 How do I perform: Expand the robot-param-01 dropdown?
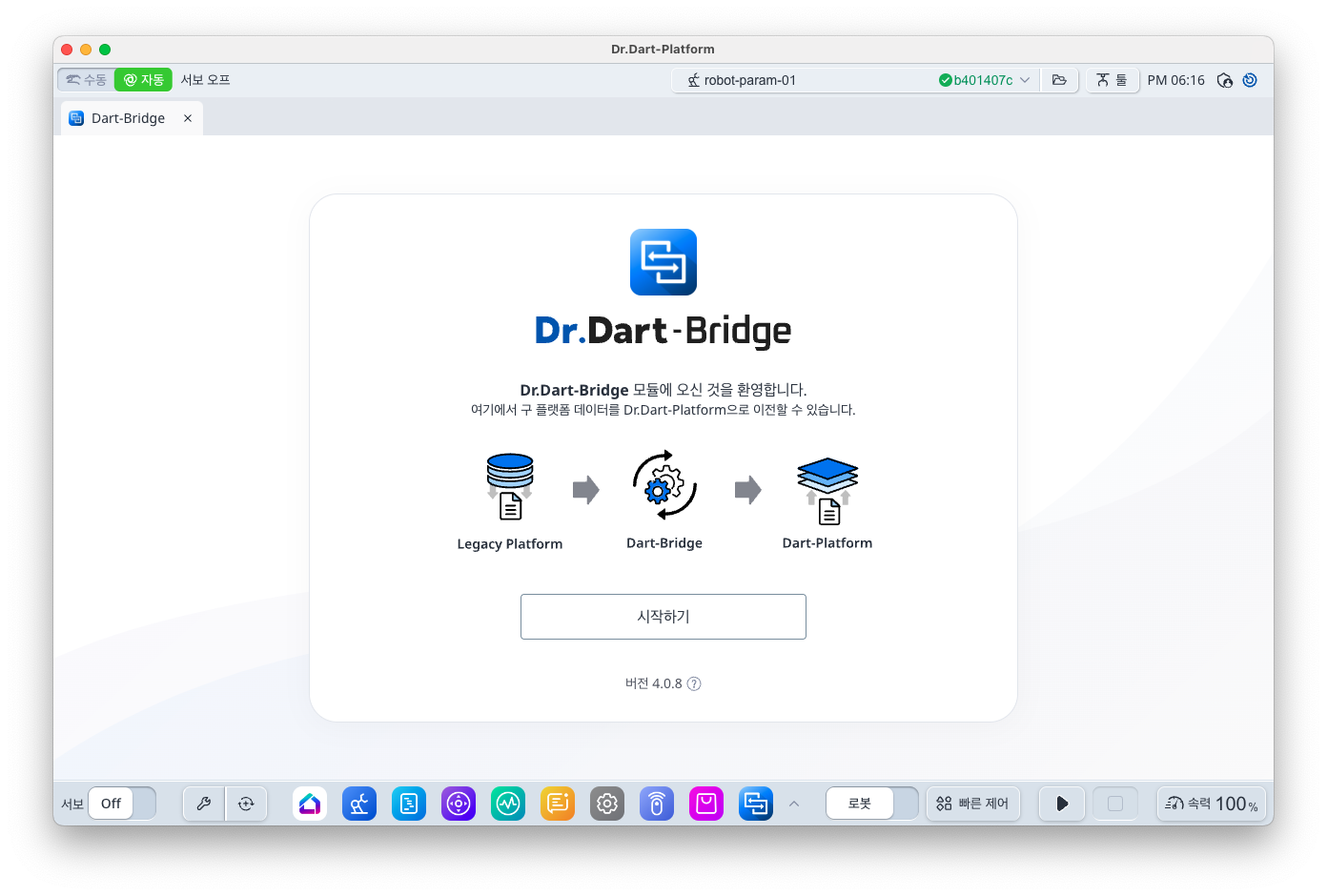[x=1025, y=80]
